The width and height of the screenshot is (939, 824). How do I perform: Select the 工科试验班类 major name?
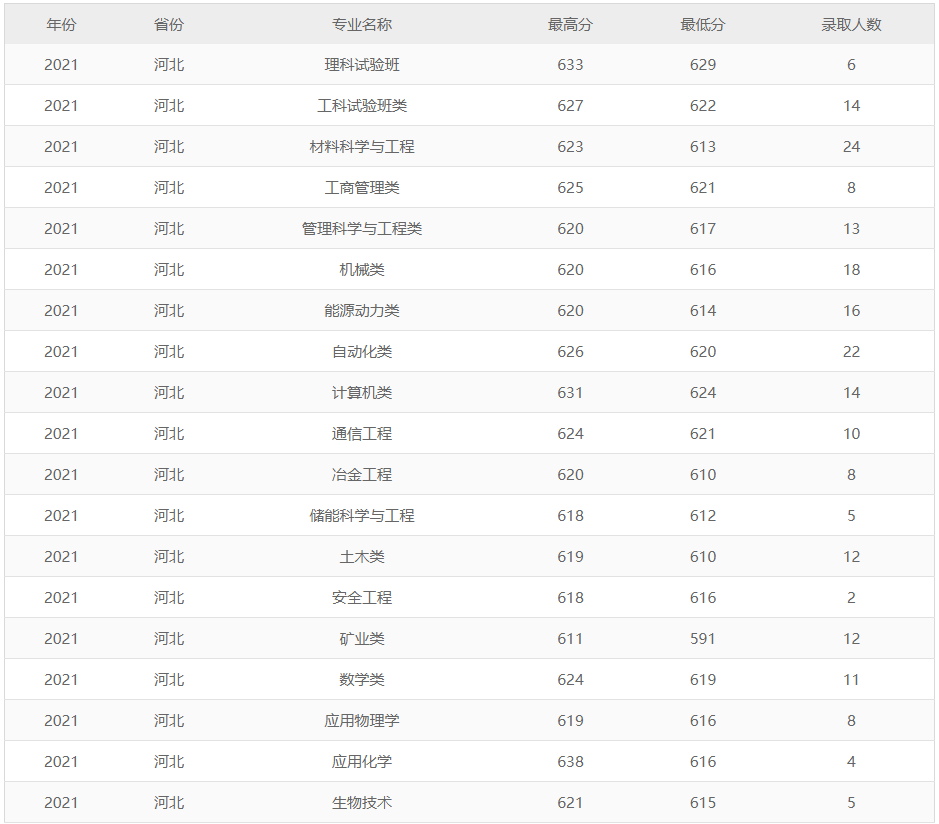click(x=362, y=106)
